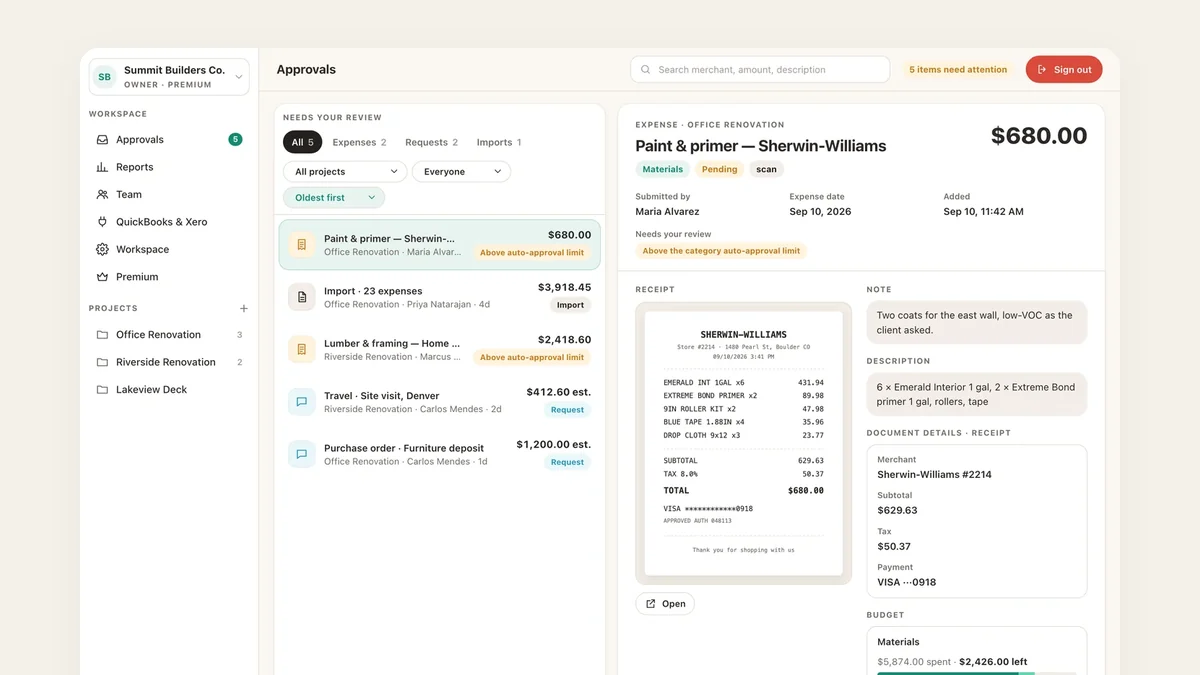Image resolution: width=1200 pixels, height=675 pixels.
Task: Click the Import badge on Import row
Action: pyautogui.click(x=570, y=305)
